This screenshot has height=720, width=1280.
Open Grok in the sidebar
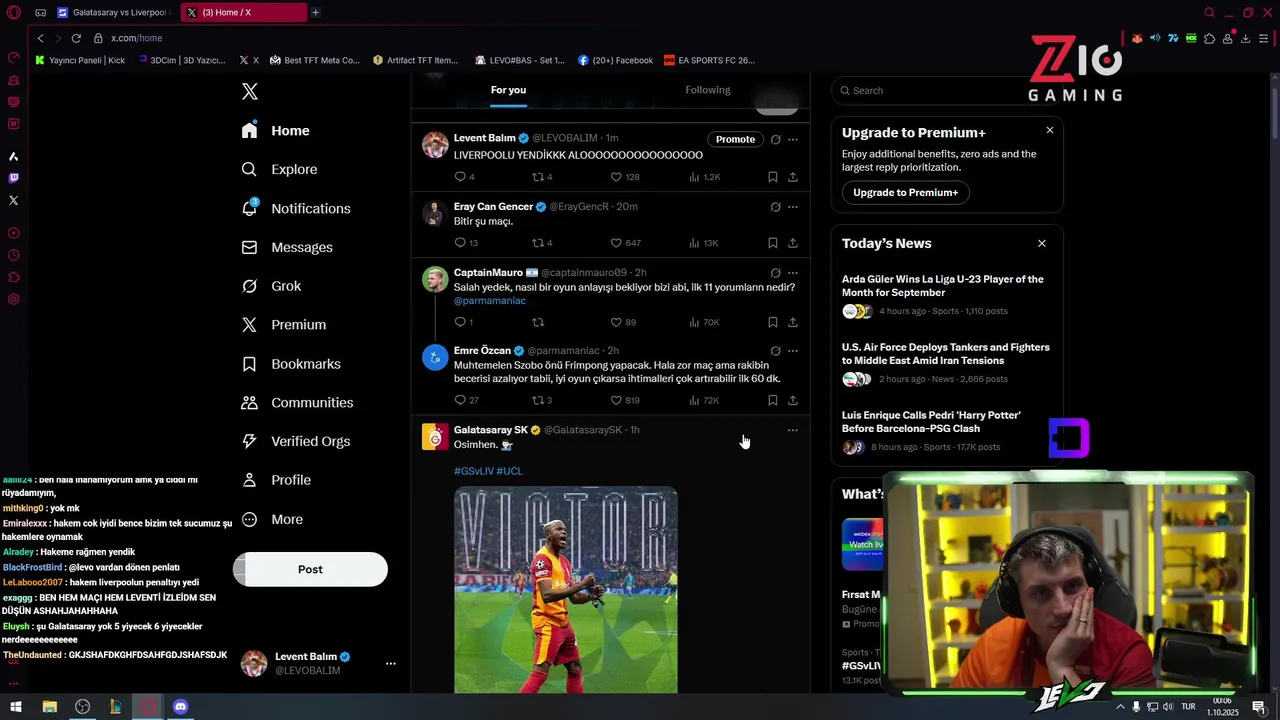(x=271, y=286)
